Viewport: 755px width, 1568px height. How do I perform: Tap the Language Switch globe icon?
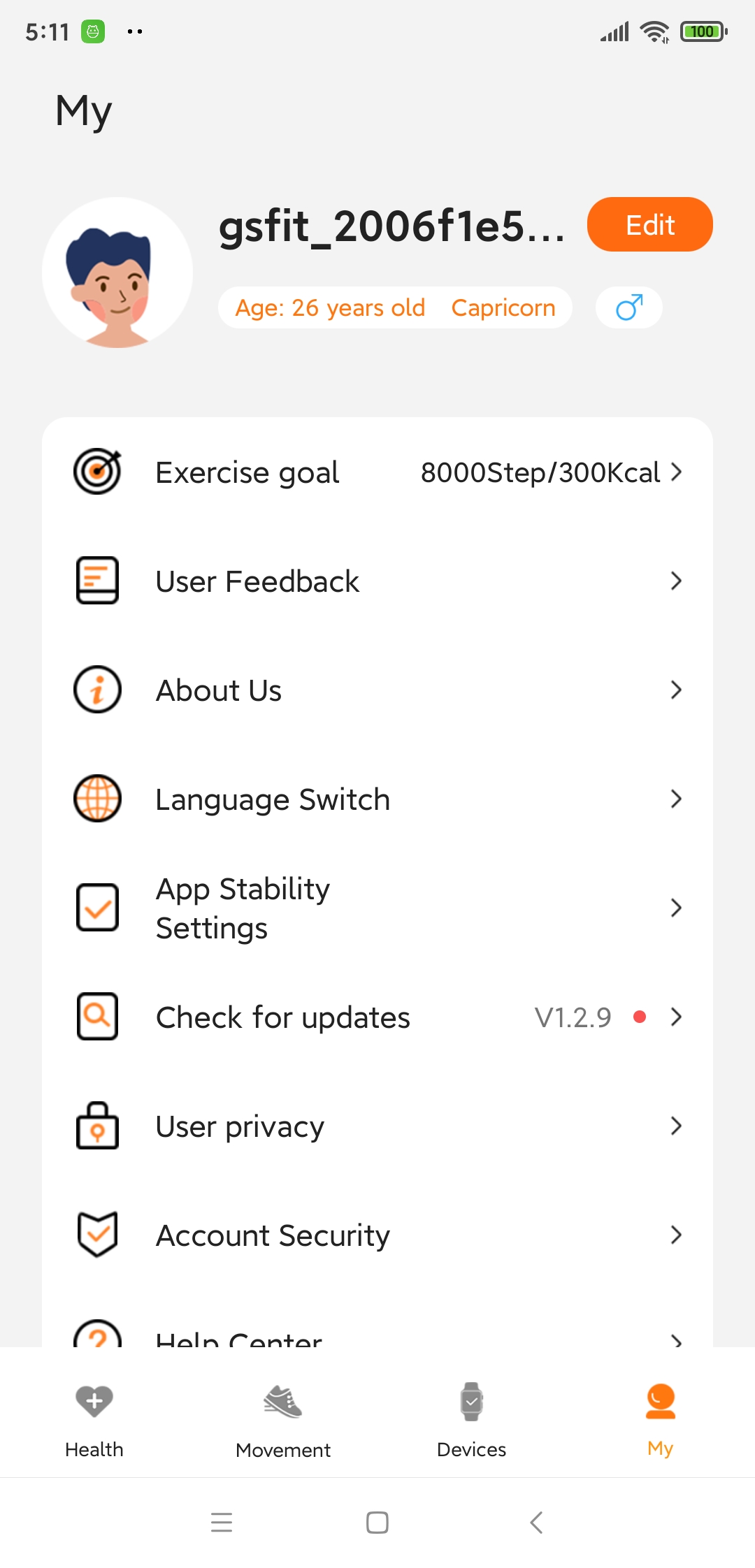point(97,799)
